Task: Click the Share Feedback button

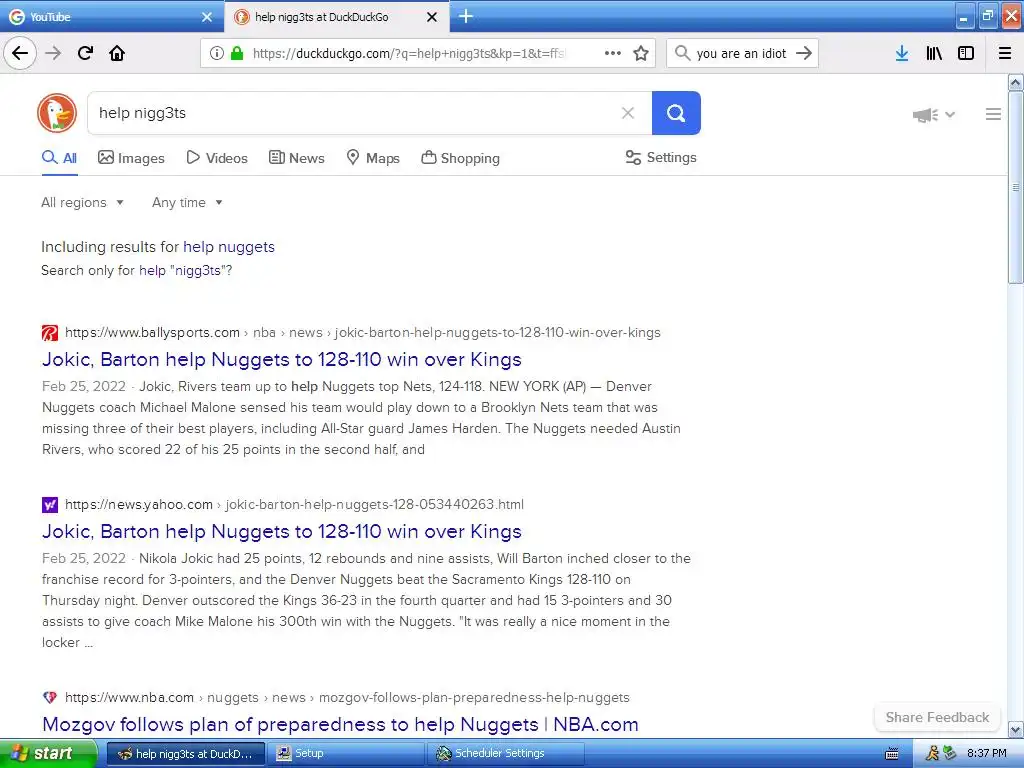Action: tap(937, 717)
